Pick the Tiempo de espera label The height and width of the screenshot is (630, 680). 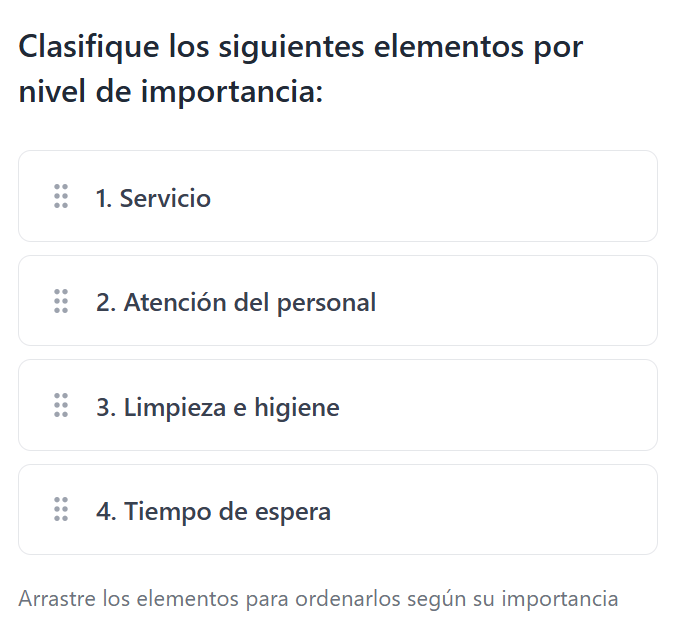coord(227,511)
